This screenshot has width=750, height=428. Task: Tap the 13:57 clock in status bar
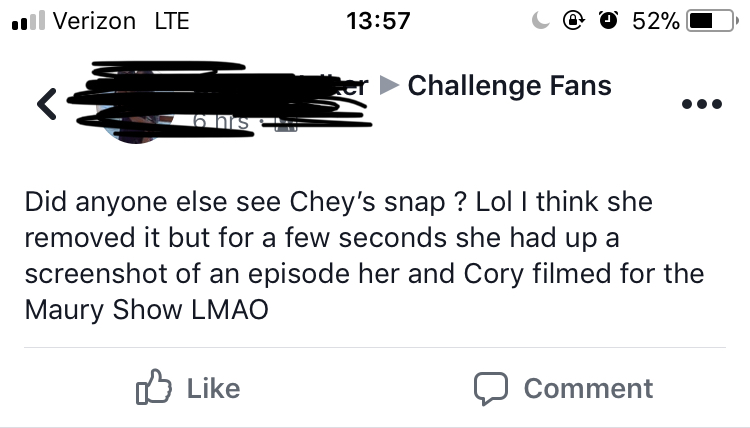[378, 21]
